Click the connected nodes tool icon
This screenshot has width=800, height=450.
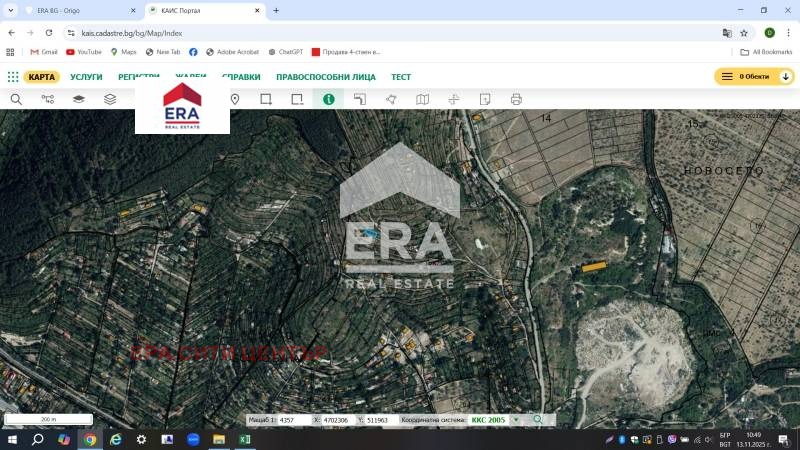click(x=47, y=99)
